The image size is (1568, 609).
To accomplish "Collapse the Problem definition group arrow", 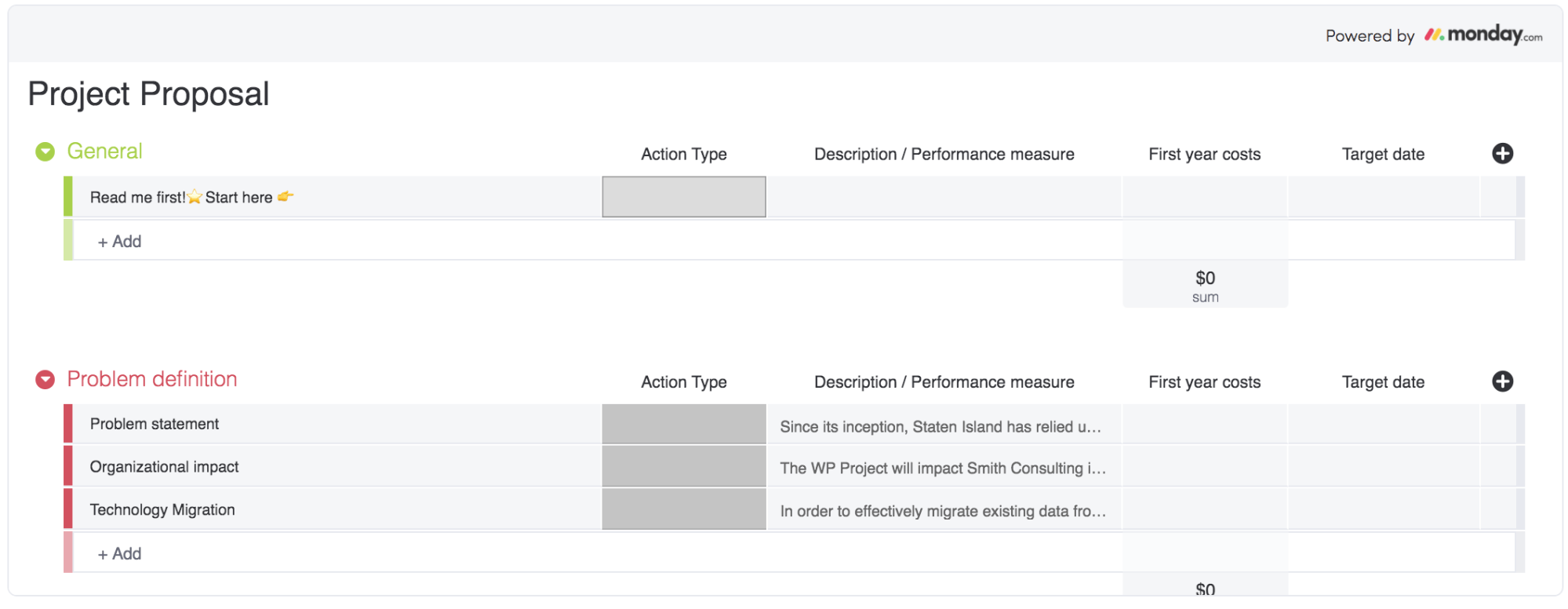I will (x=45, y=380).
